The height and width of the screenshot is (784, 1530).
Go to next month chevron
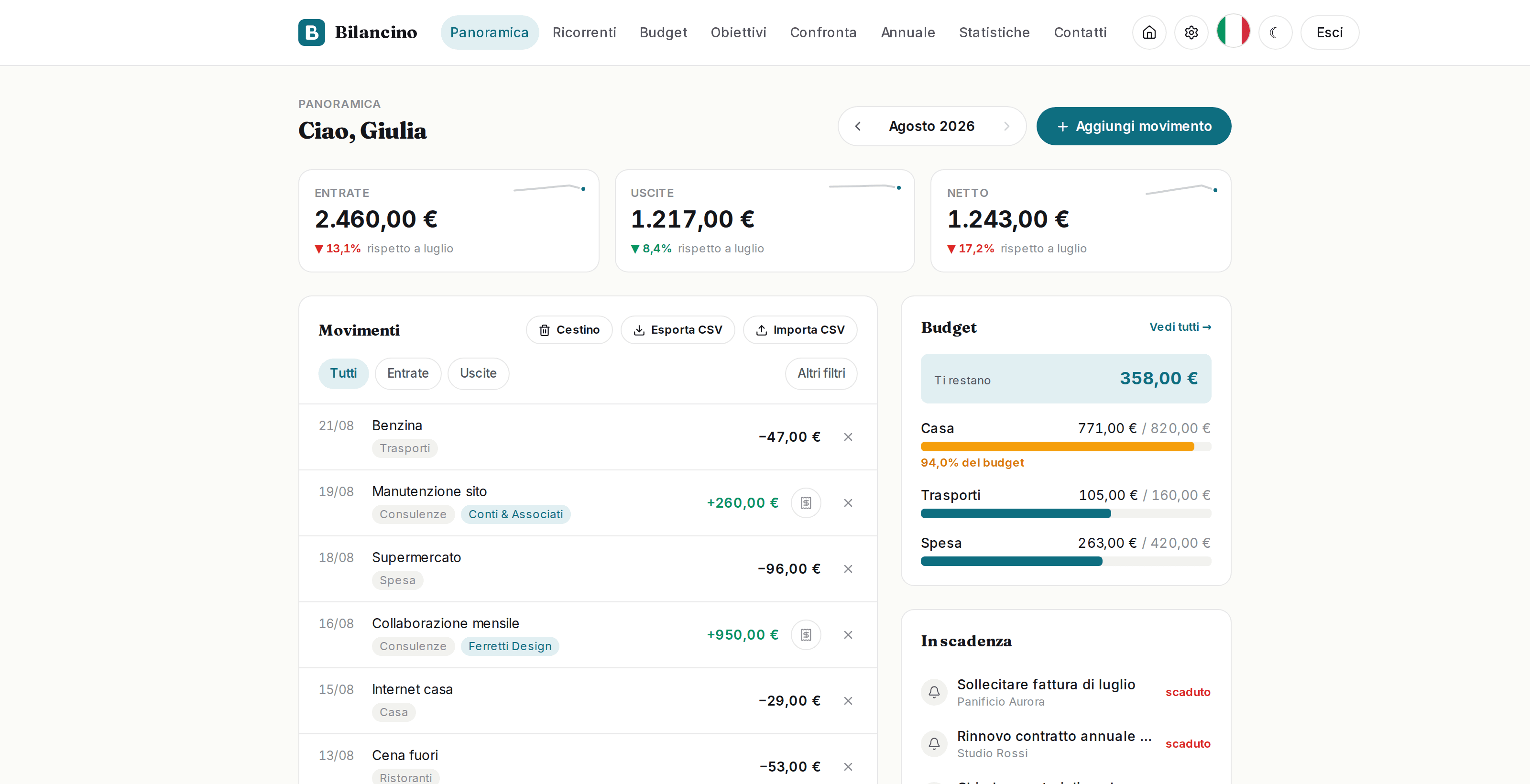pyautogui.click(x=1006, y=126)
